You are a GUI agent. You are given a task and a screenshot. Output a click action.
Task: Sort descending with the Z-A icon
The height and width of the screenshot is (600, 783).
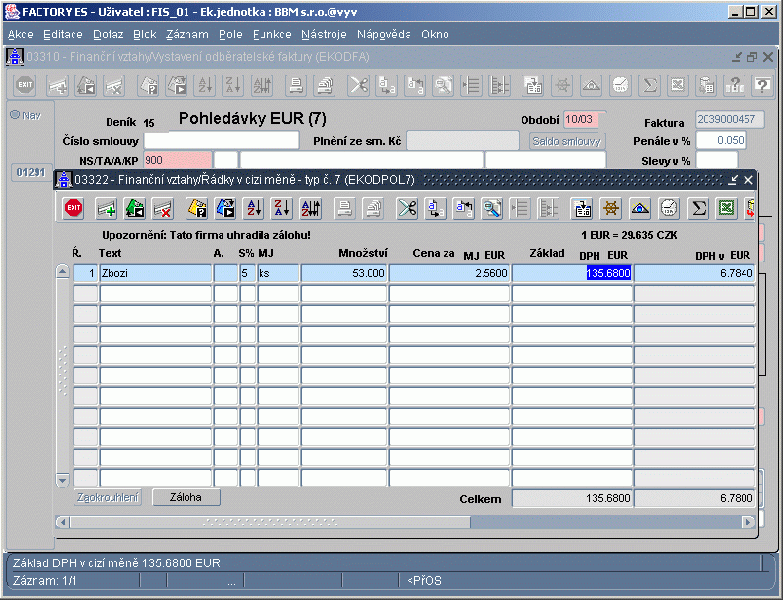pyautogui.click(x=282, y=208)
